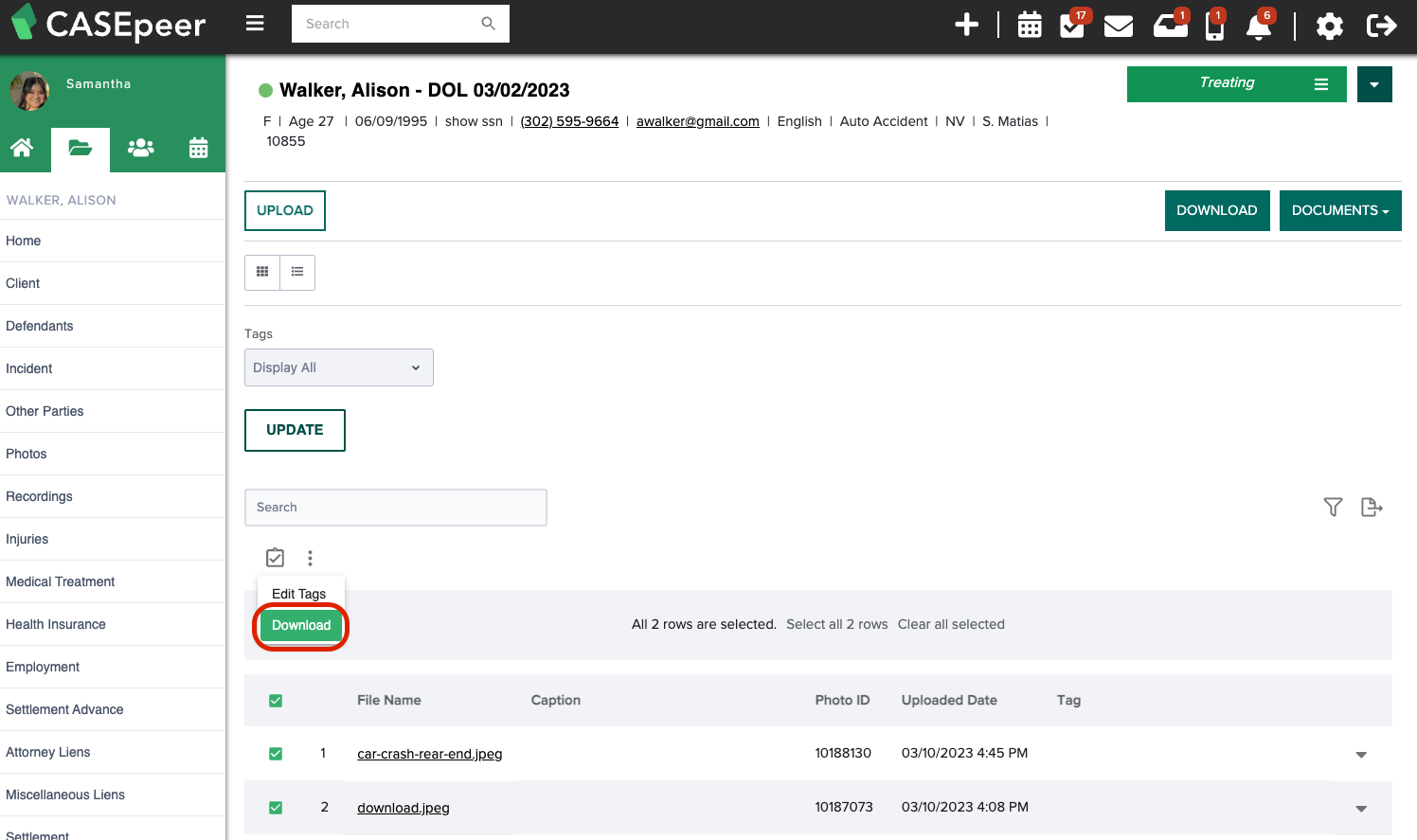Viewport: 1417px width, 840px height.
Task: Uncheck the car-crash-rear-end.jpeg row checkbox
Action: click(x=276, y=754)
